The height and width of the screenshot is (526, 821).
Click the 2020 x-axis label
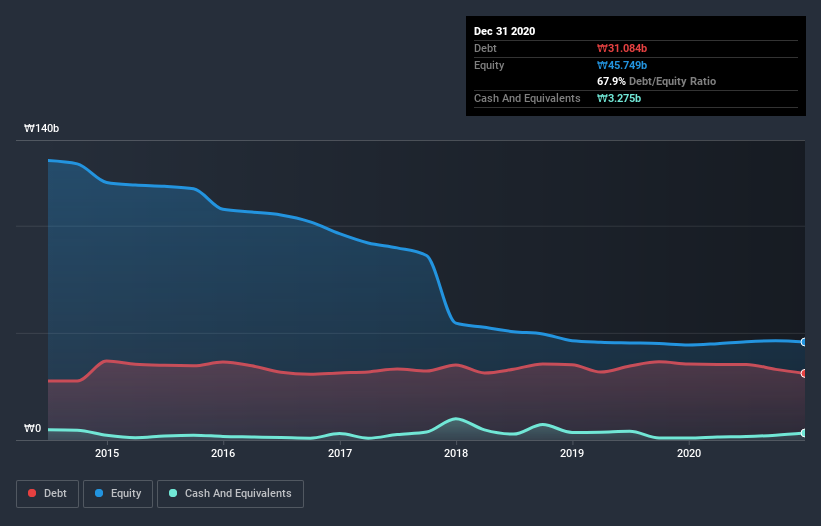coord(689,453)
